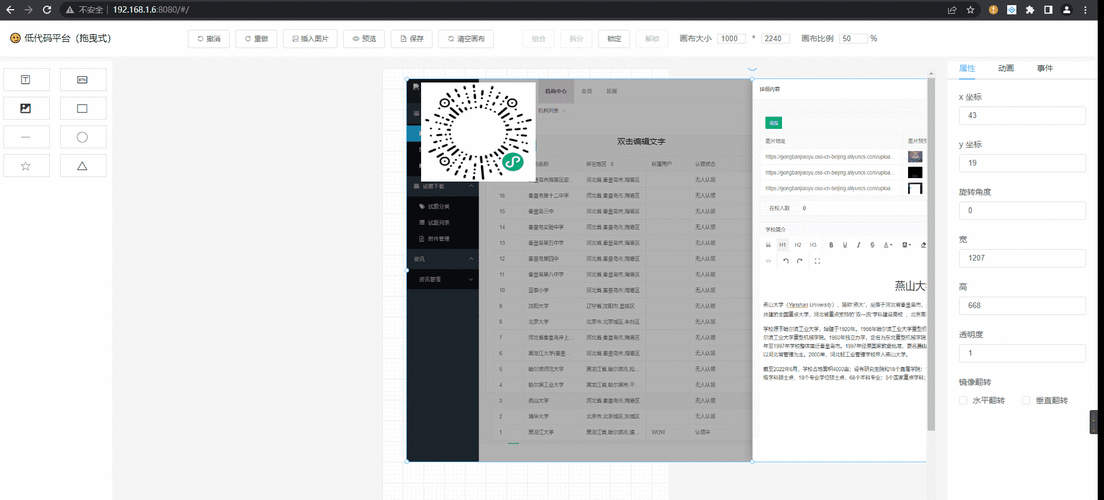
Task: Click the browser share page icon
Action: coord(952,10)
